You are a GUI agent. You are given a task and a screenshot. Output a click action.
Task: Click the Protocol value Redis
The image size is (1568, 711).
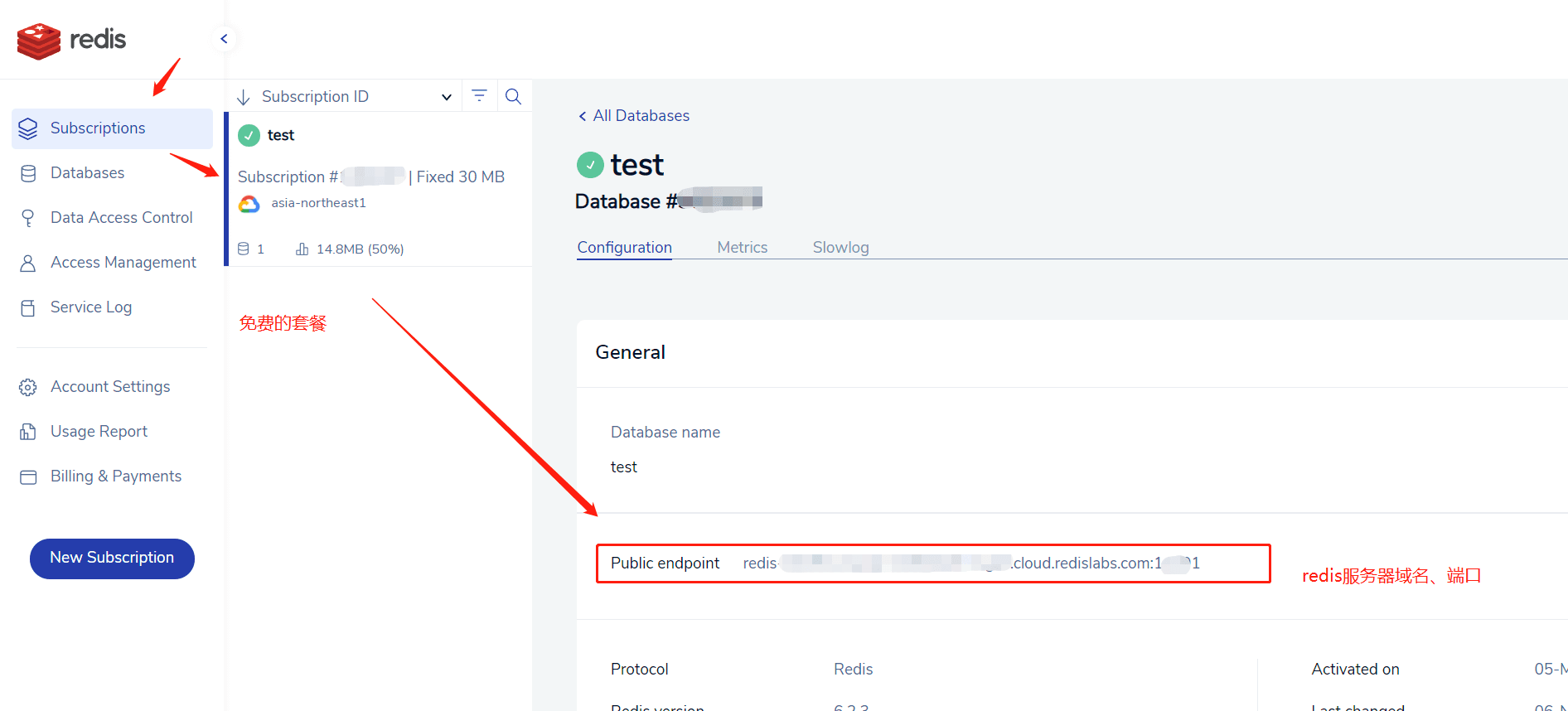(854, 670)
